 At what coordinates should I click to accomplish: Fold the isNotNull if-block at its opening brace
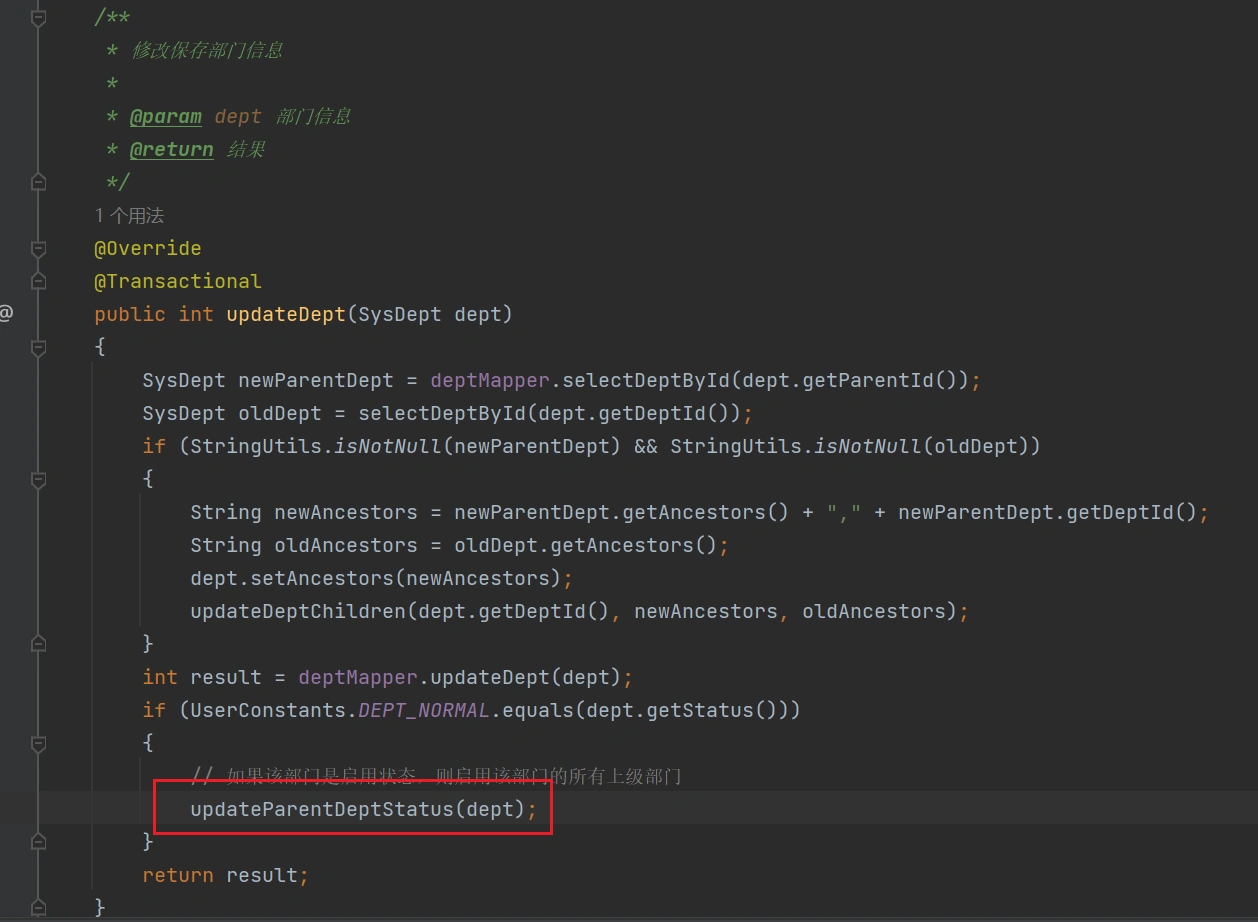(x=38, y=479)
